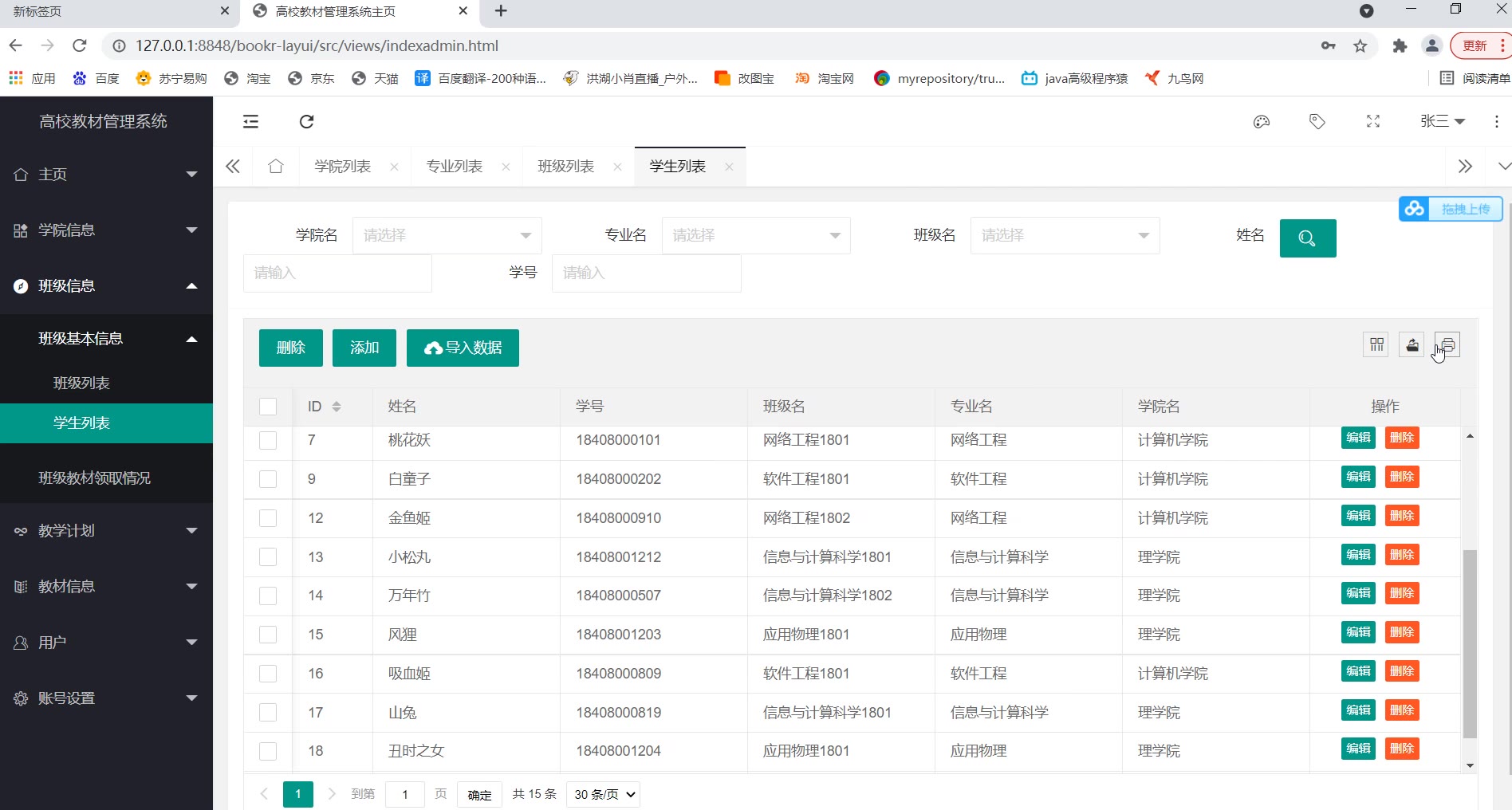Open the 30 条/页 page size dropdown
Screen dimensions: 1512x810
pyautogui.click(x=603, y=794)
